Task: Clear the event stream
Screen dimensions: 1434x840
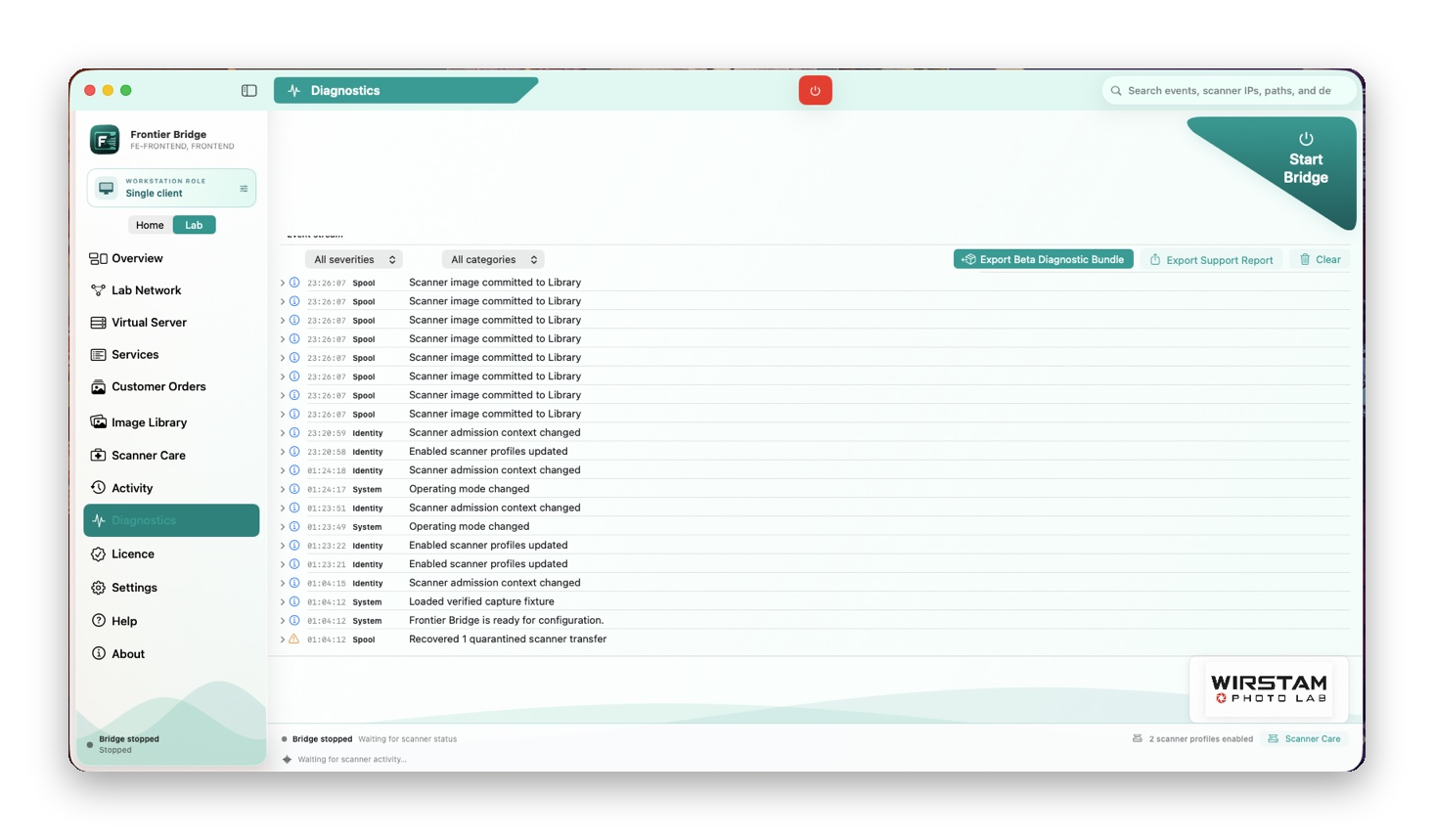Action: click(1320, 259)
